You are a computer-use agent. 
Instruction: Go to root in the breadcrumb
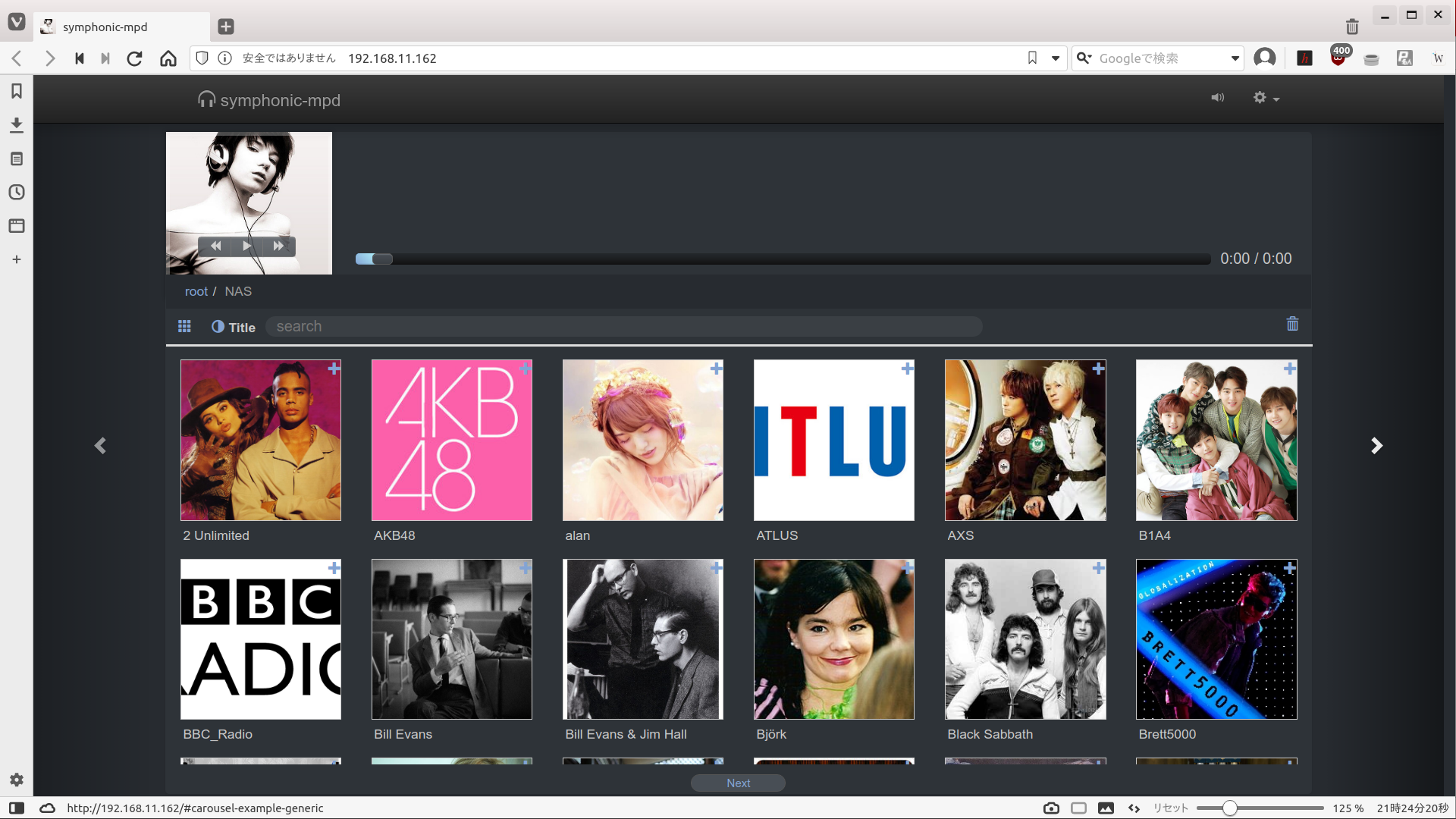point(196,291)
